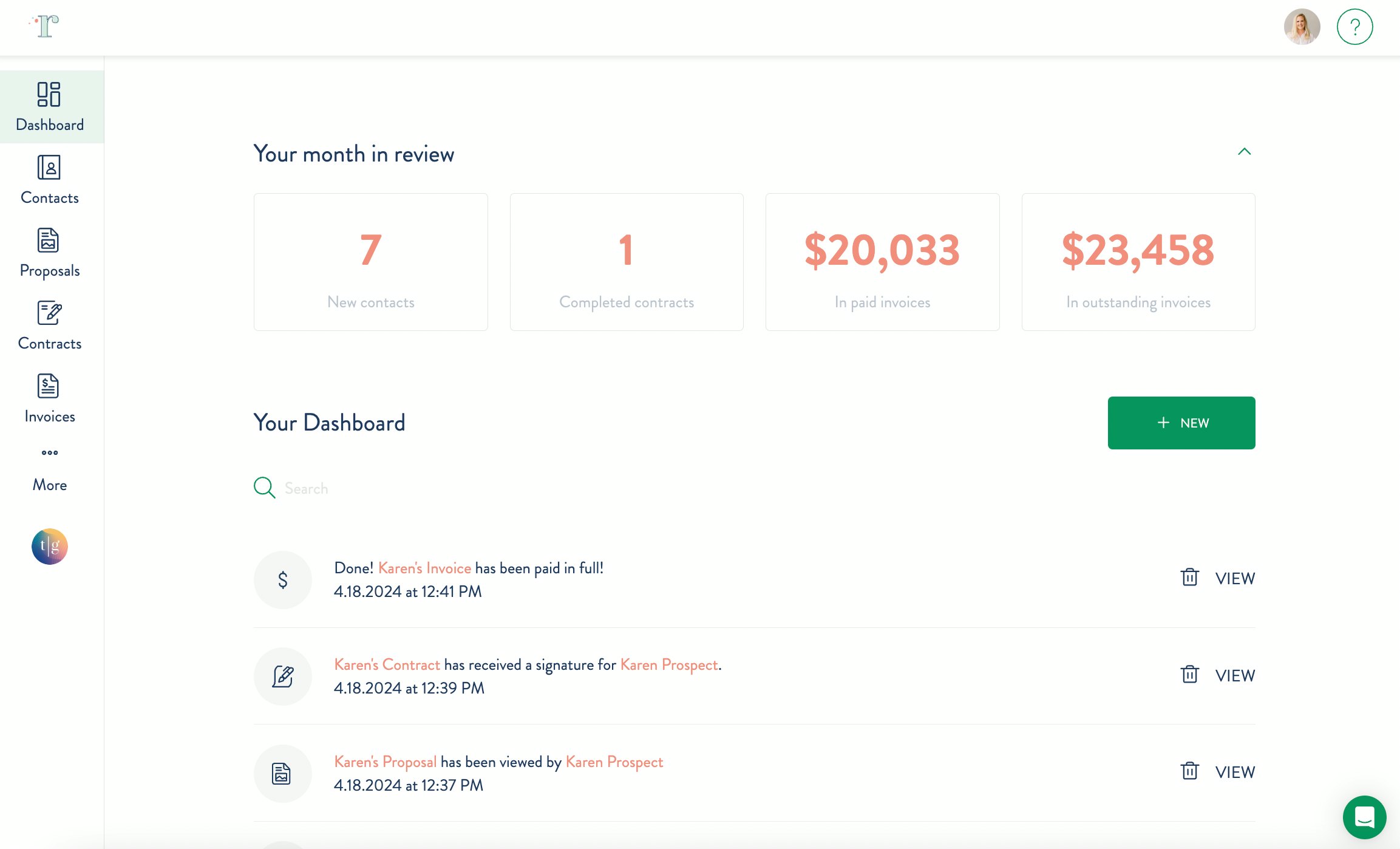
Task: Click VIEW for Karen's Proposal activity
Action: (x=1234, y=772)
